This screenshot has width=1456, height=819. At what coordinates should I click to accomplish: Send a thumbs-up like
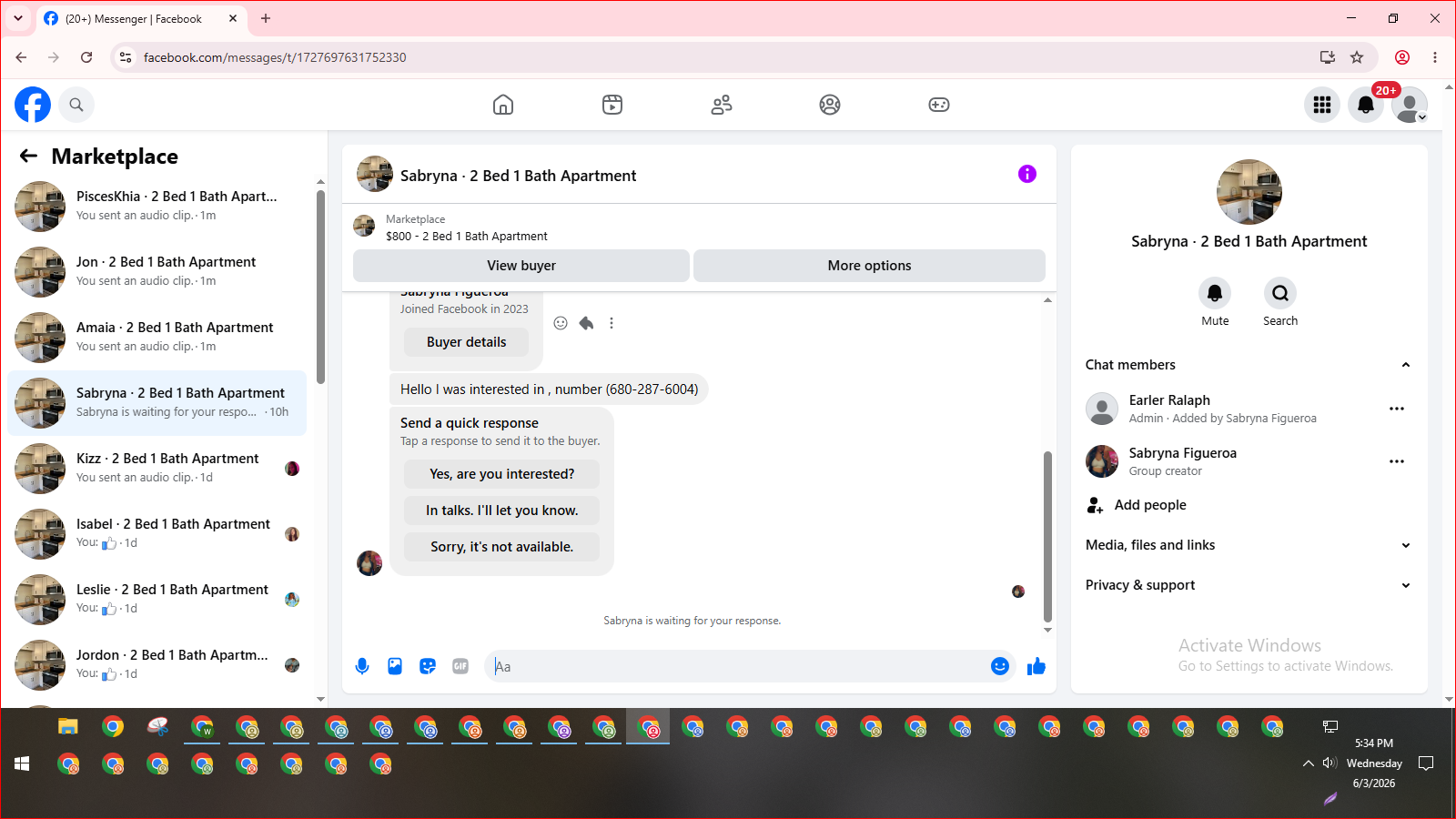pyautogui.click(x=1036, y=666)
